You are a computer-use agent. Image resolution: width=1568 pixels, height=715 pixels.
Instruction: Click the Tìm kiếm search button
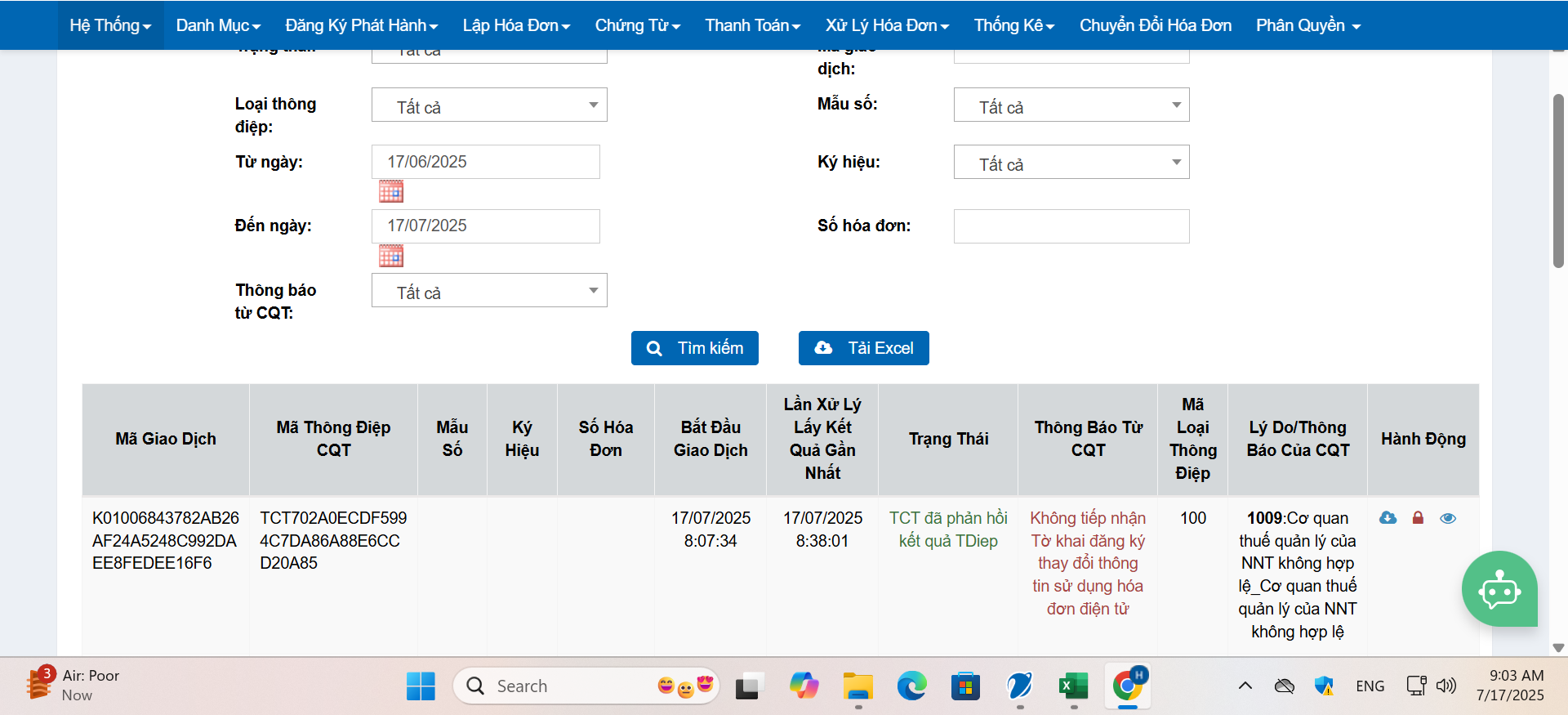(x=695, y=348)
